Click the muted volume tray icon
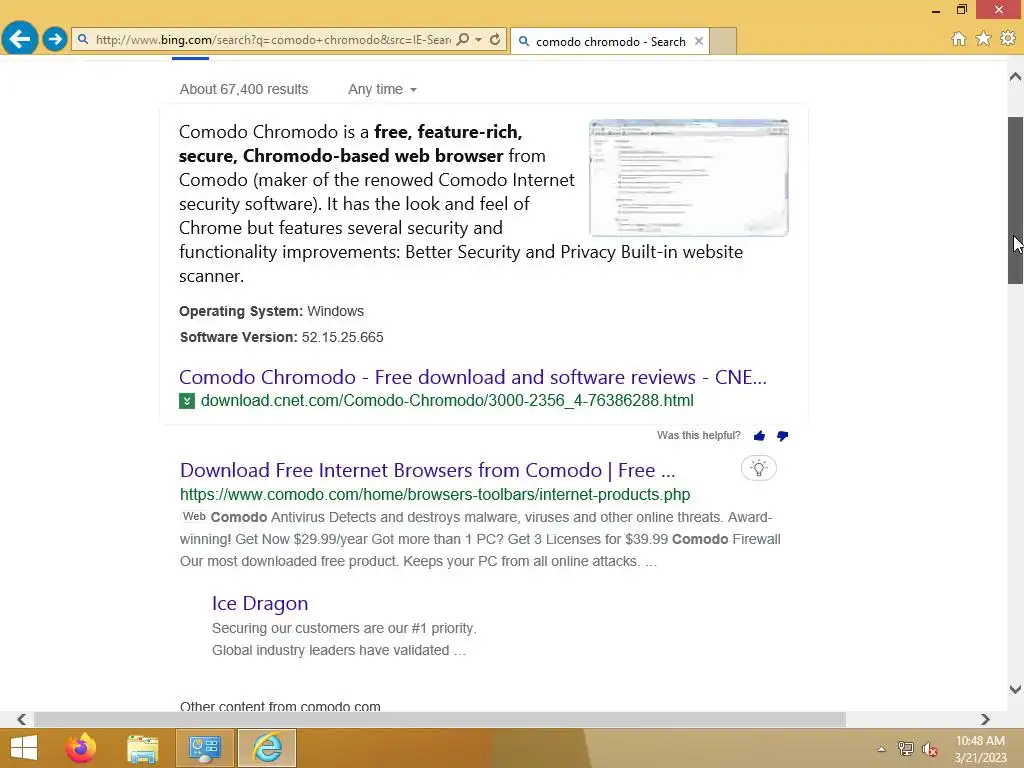This screenshot has width=1024, height=768. tap(929, 750)
